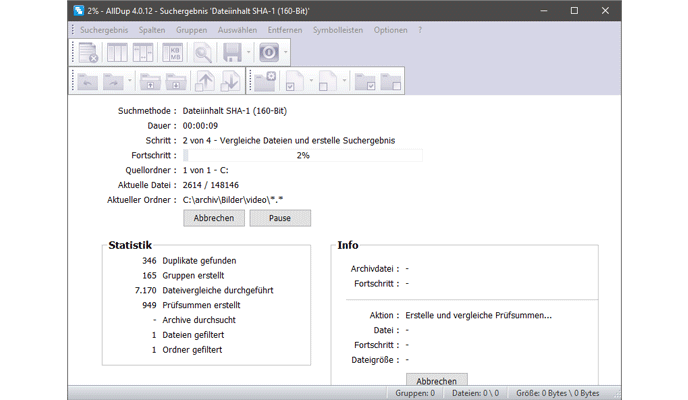
Task: Click the folder with gear icon
Action: (265, 83)
